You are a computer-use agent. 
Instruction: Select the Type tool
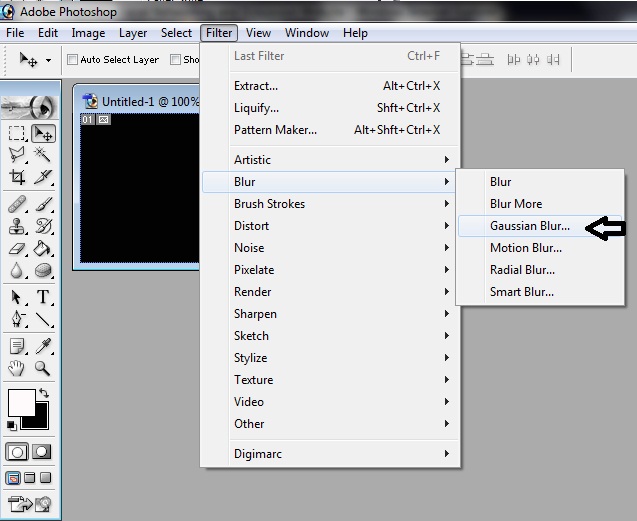[43, 297]
